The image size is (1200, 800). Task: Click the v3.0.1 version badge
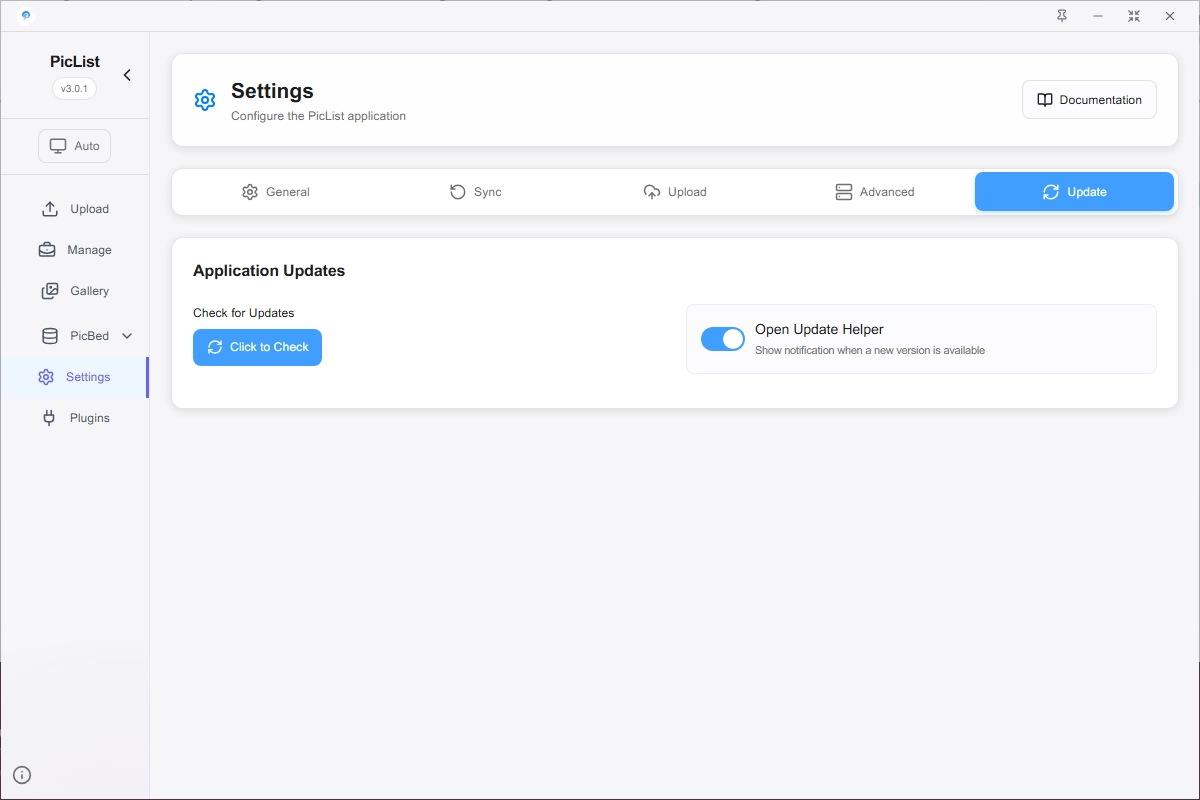[75, 89]
